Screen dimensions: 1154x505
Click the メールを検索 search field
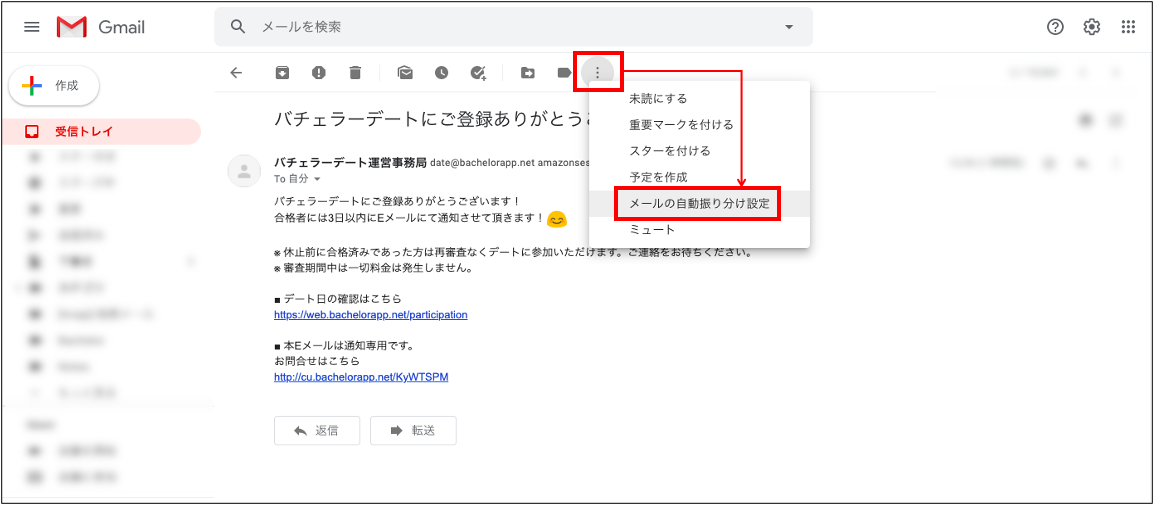(500, 27)
